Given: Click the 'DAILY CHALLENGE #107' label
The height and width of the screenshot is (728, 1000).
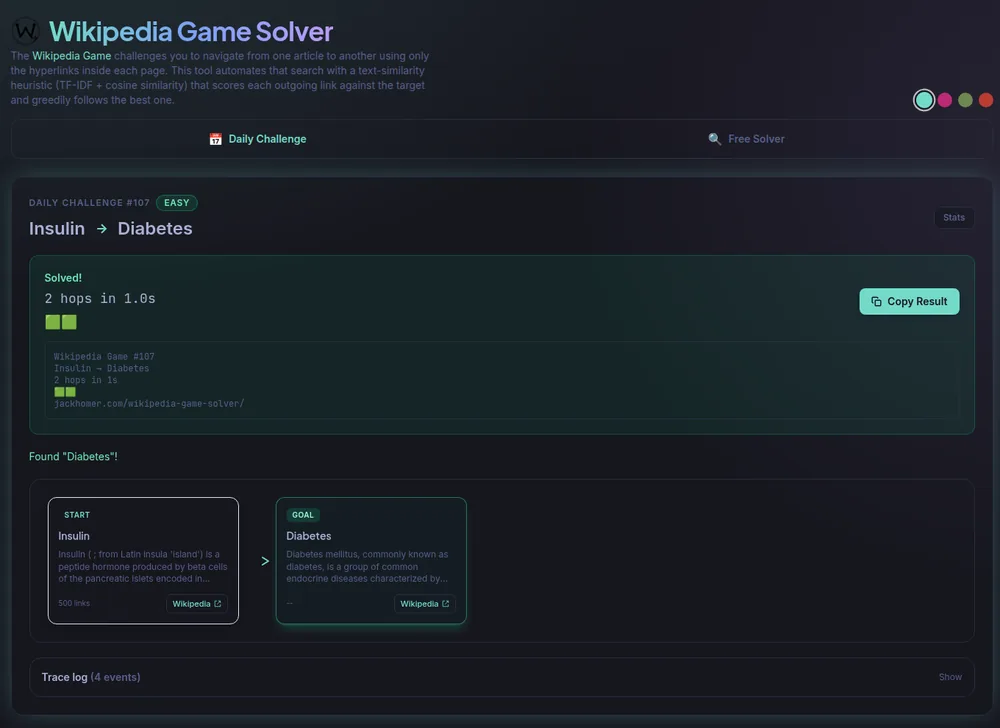Looking at the screenshot, I should coord(89,203).
